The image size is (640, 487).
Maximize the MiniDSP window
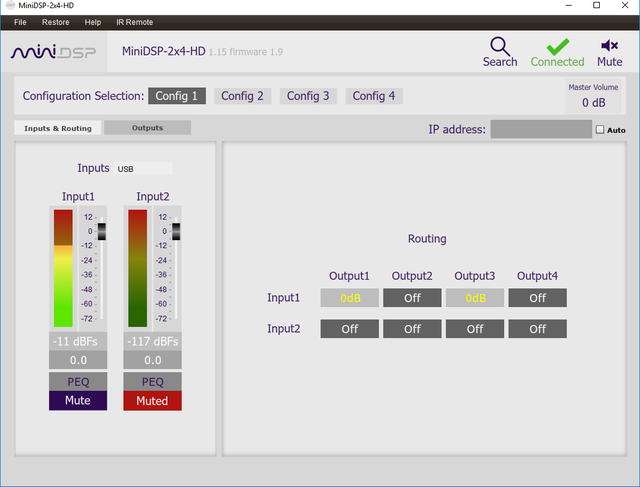tap(596, 5)
